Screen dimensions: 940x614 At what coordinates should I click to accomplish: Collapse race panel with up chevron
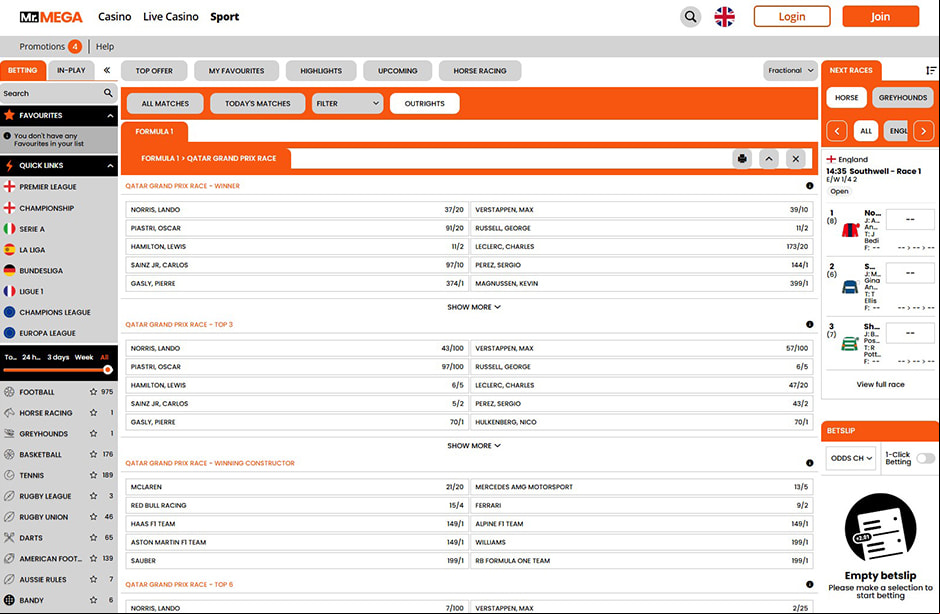(769, 159)
